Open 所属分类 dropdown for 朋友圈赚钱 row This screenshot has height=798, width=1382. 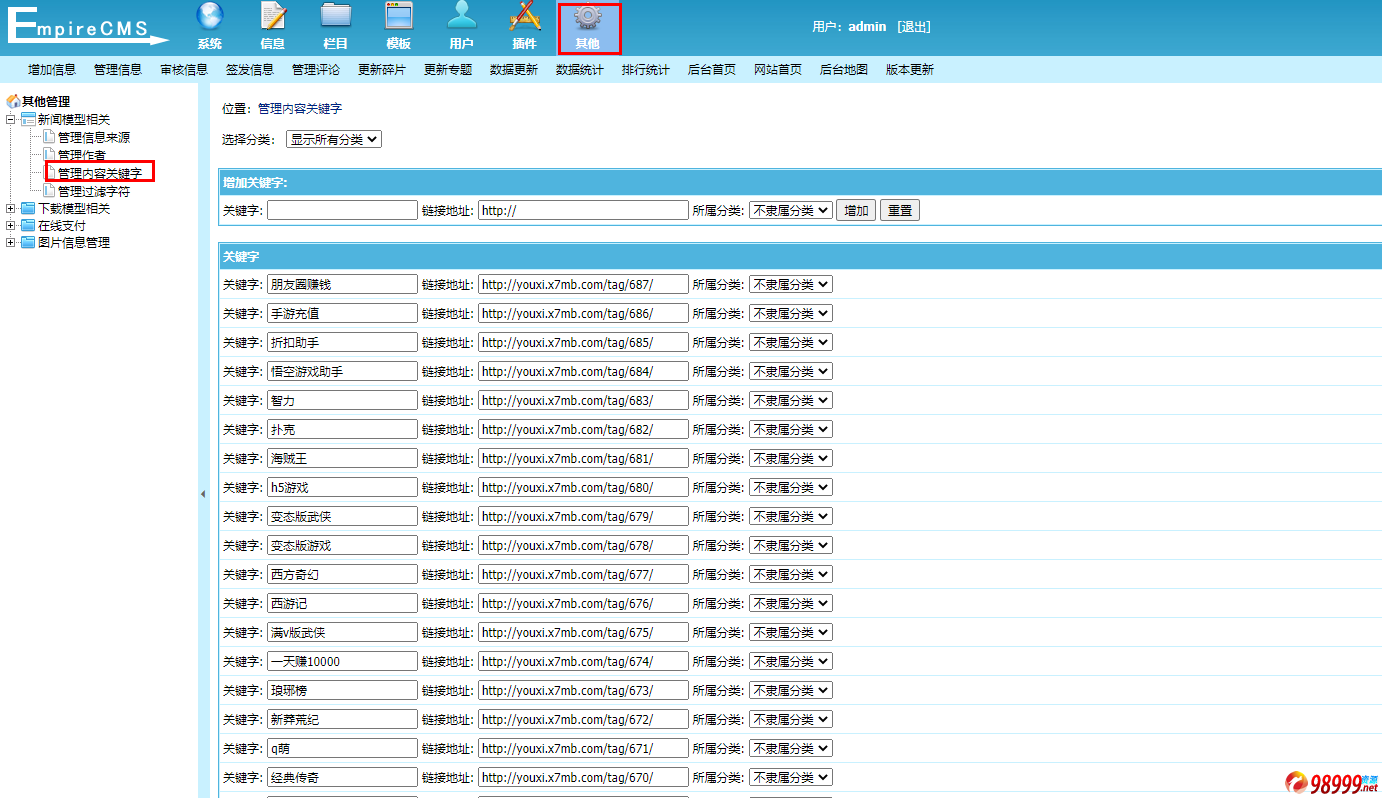point(790,284)
